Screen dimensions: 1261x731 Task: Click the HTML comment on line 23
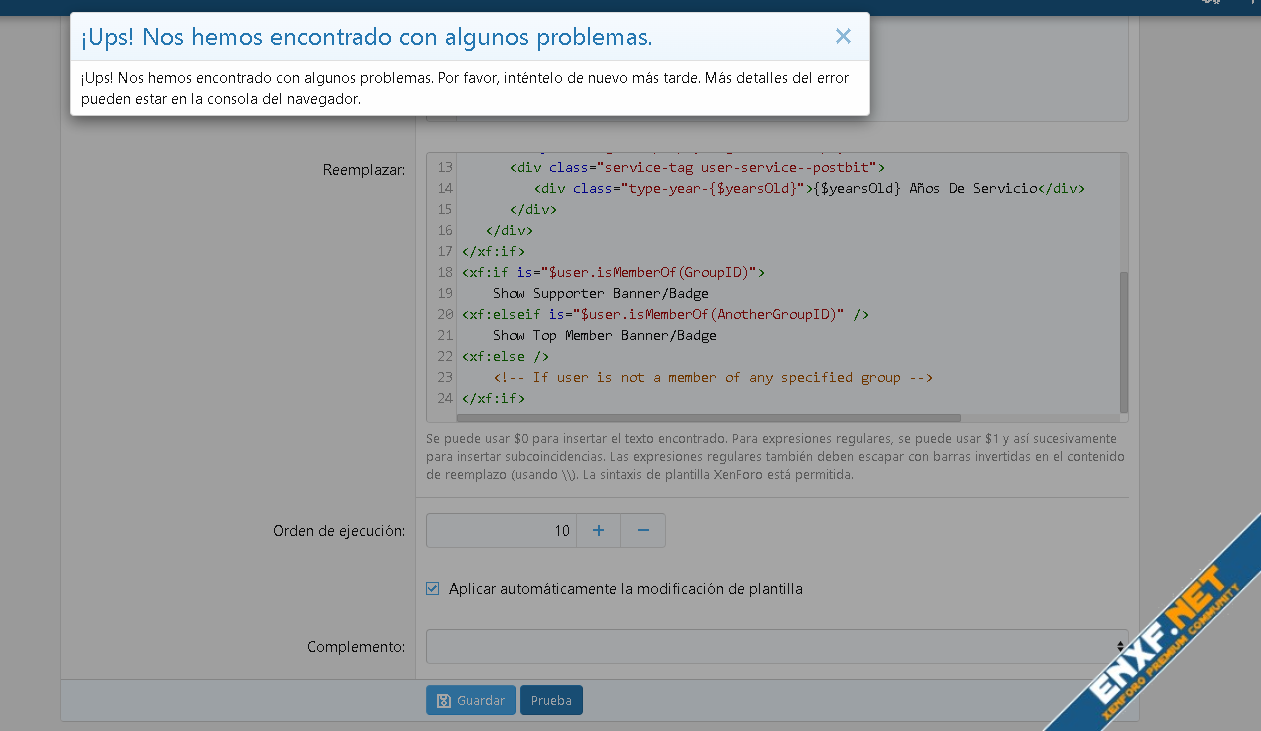712,377
